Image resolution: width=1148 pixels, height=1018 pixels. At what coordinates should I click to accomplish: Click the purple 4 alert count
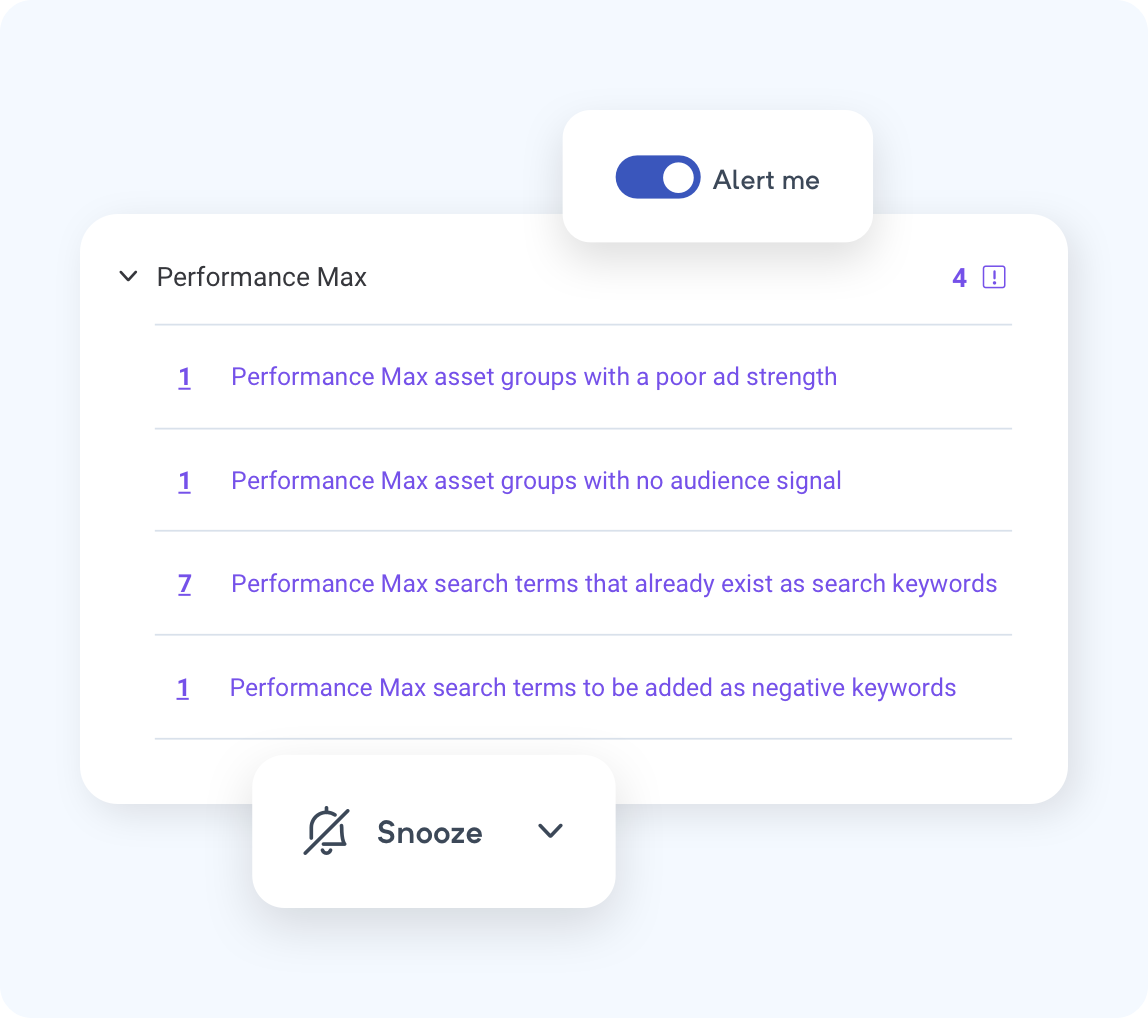[959, 278]
